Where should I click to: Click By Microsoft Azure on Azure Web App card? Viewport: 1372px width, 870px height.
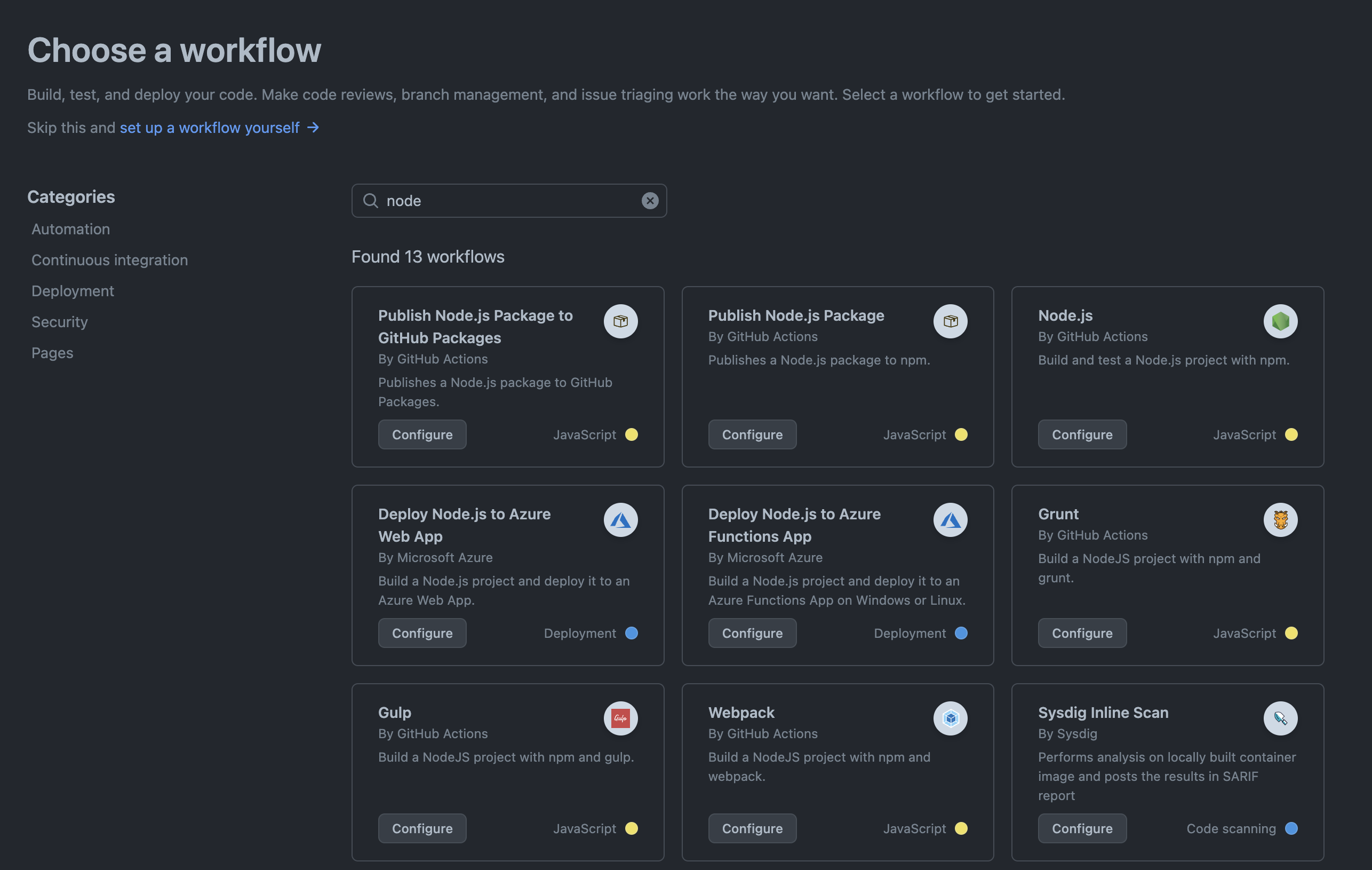435,558
